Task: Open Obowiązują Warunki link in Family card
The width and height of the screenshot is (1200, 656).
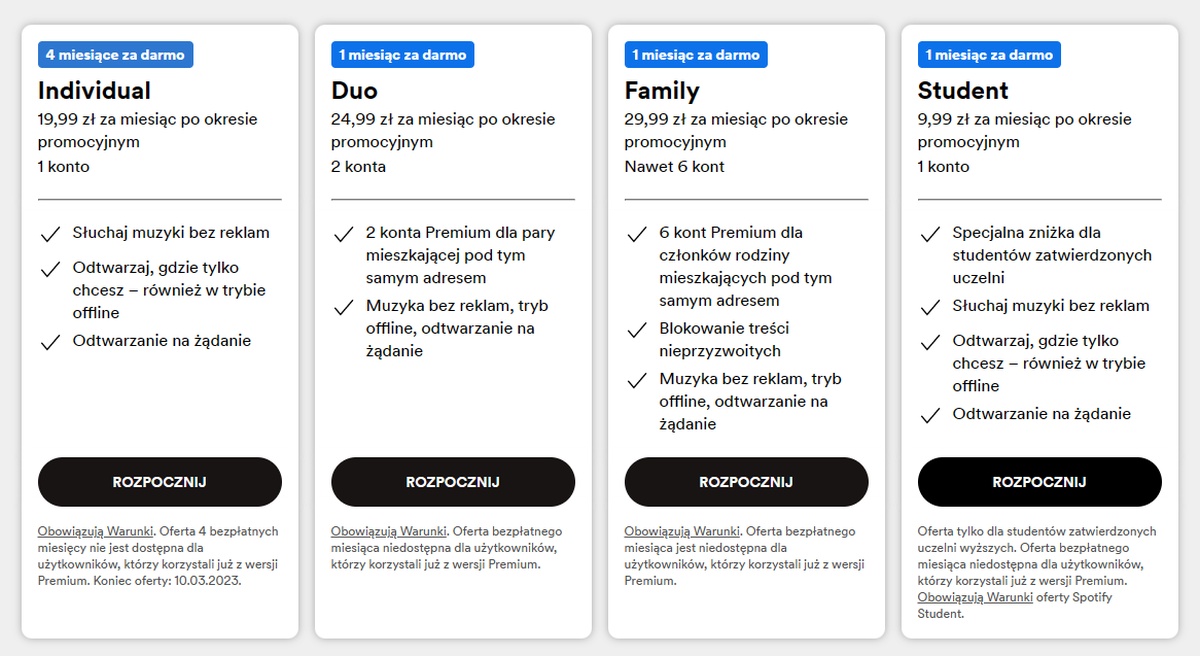Action: pyautogui.click(x=682, y=532)
